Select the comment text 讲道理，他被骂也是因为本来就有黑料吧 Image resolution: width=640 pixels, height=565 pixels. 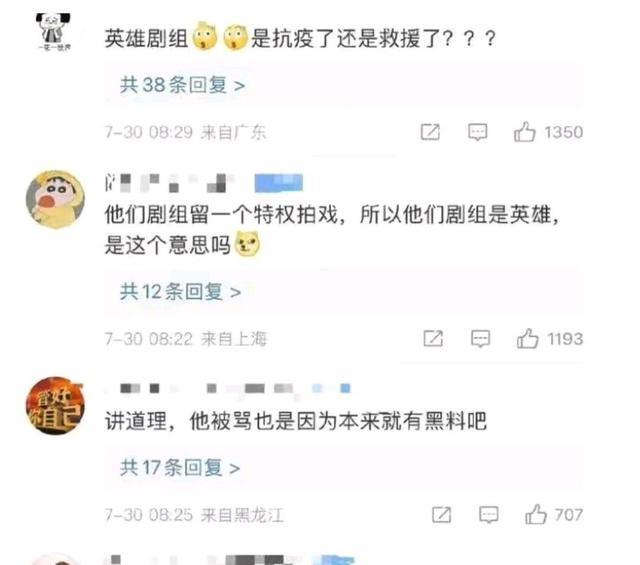click(296, 420)
